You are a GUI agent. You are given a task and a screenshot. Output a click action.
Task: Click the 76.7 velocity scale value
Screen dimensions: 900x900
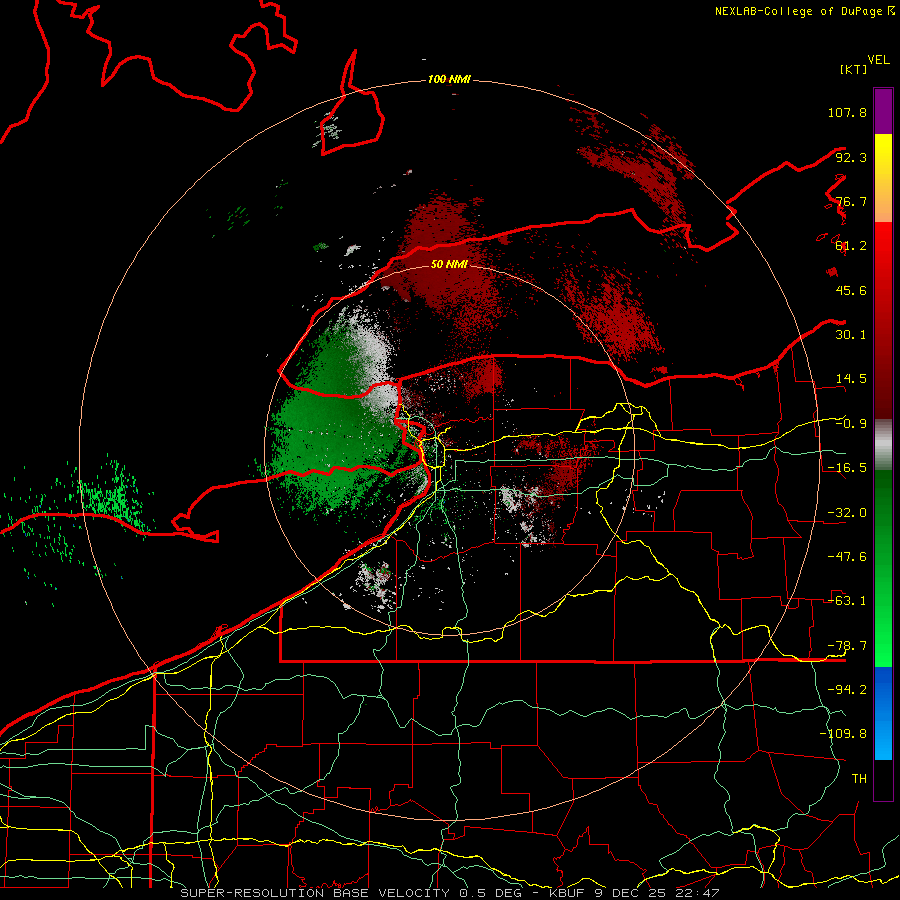click(851, 201)
